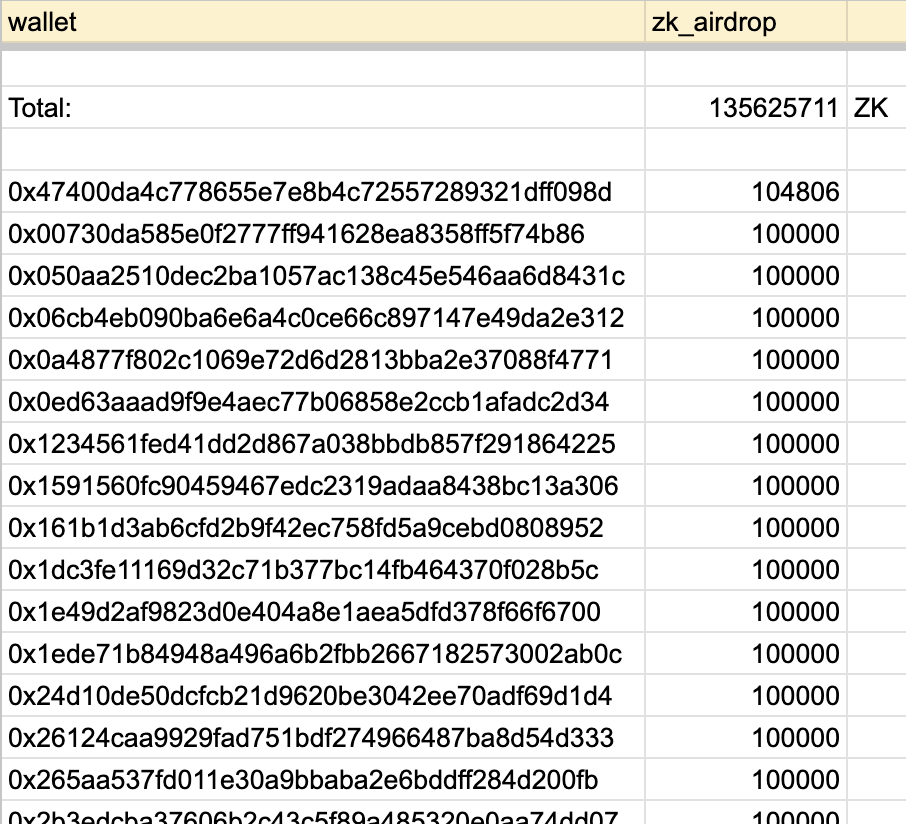Select wallet 0x265aa537fd011e30a9bbaba2e6bddff284d200fb
Screen dimensions: 906x824
(x=323, y=780)
